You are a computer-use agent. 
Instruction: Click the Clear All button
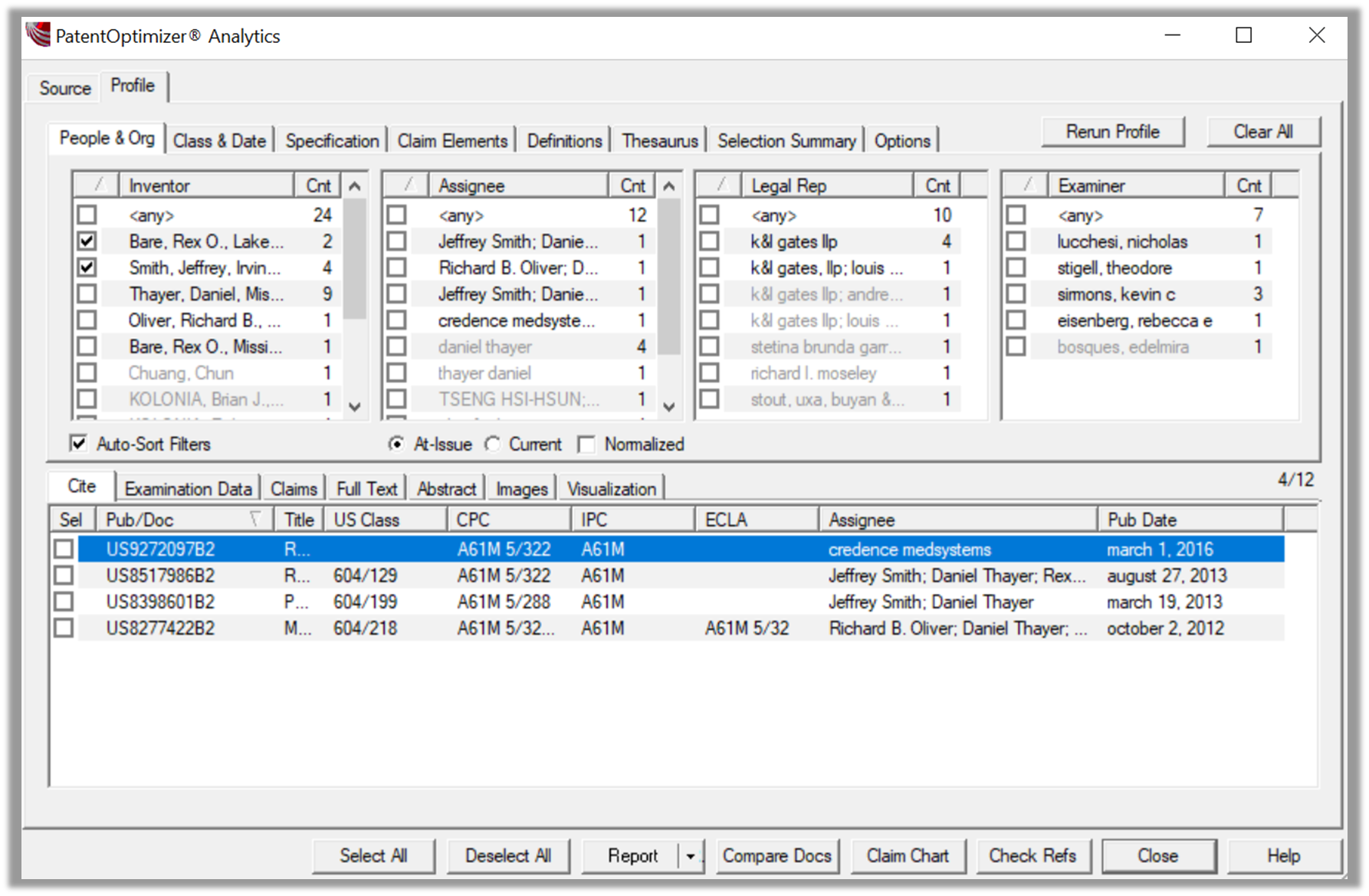[1263, 132]
